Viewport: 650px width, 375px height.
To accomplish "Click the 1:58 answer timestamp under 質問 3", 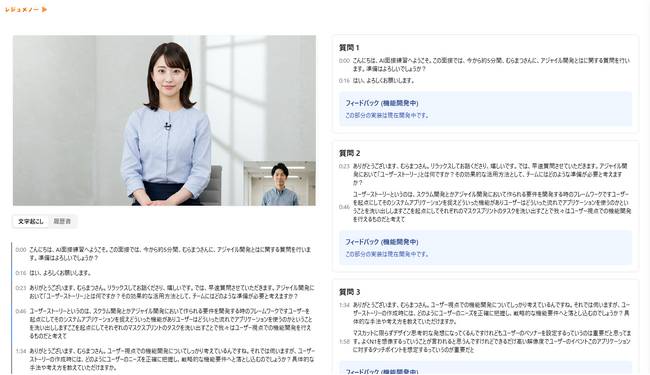I will 344,342.
